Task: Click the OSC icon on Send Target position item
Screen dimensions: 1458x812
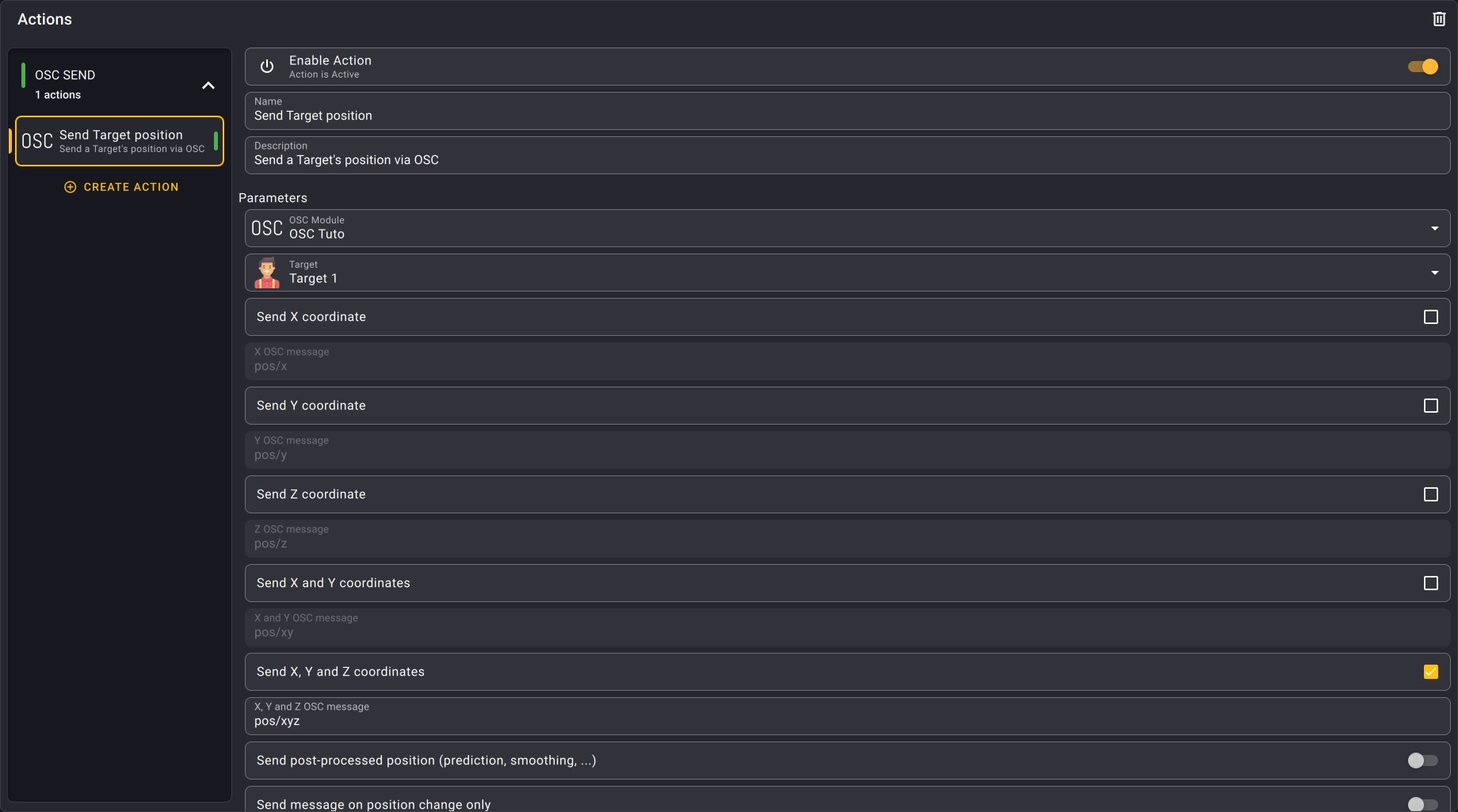Action: (37, 142)
